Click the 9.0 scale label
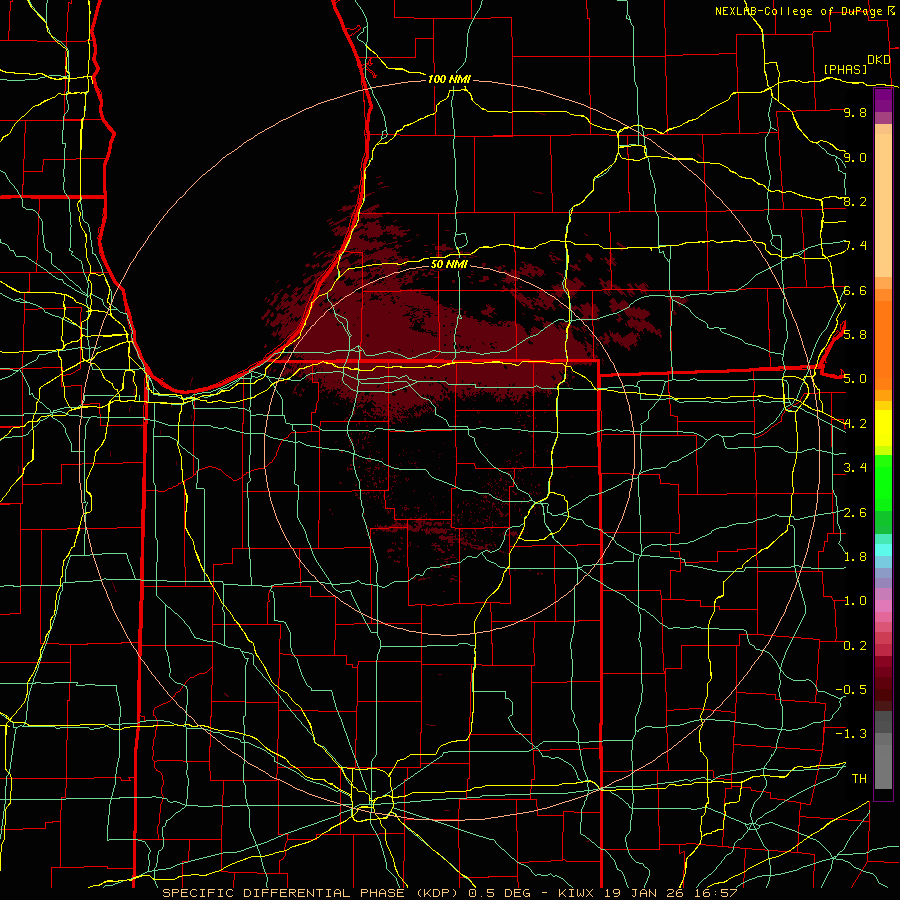The width and height of the screenshot is (900, 900). point(855,157)
